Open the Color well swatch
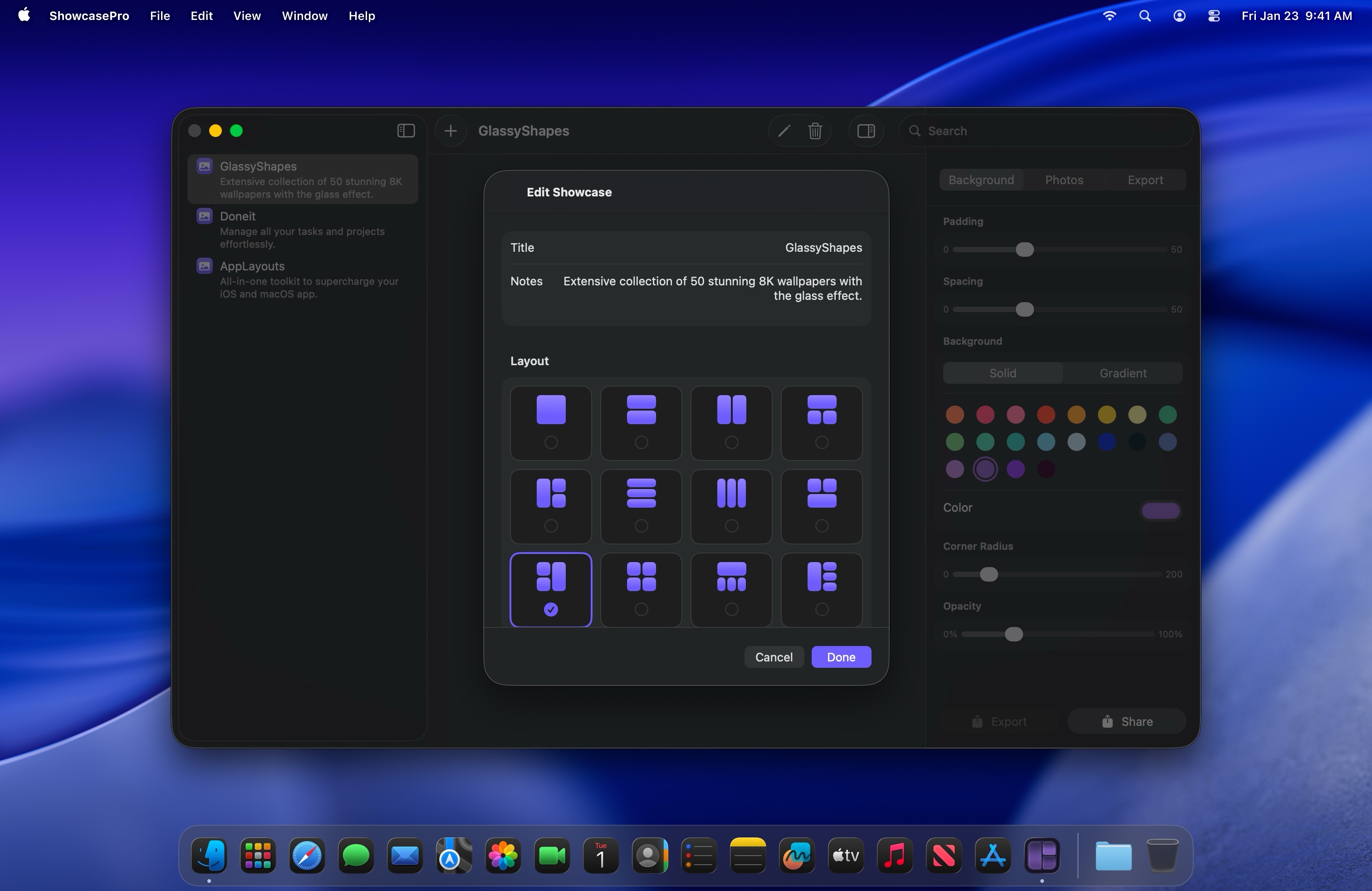Screen dimensions: 1372x891 [x=1161, y=510]
